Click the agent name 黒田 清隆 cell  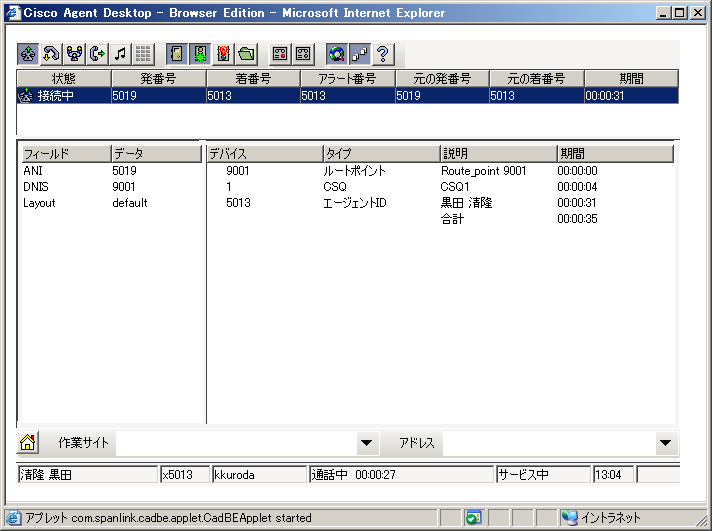(466, 203)
